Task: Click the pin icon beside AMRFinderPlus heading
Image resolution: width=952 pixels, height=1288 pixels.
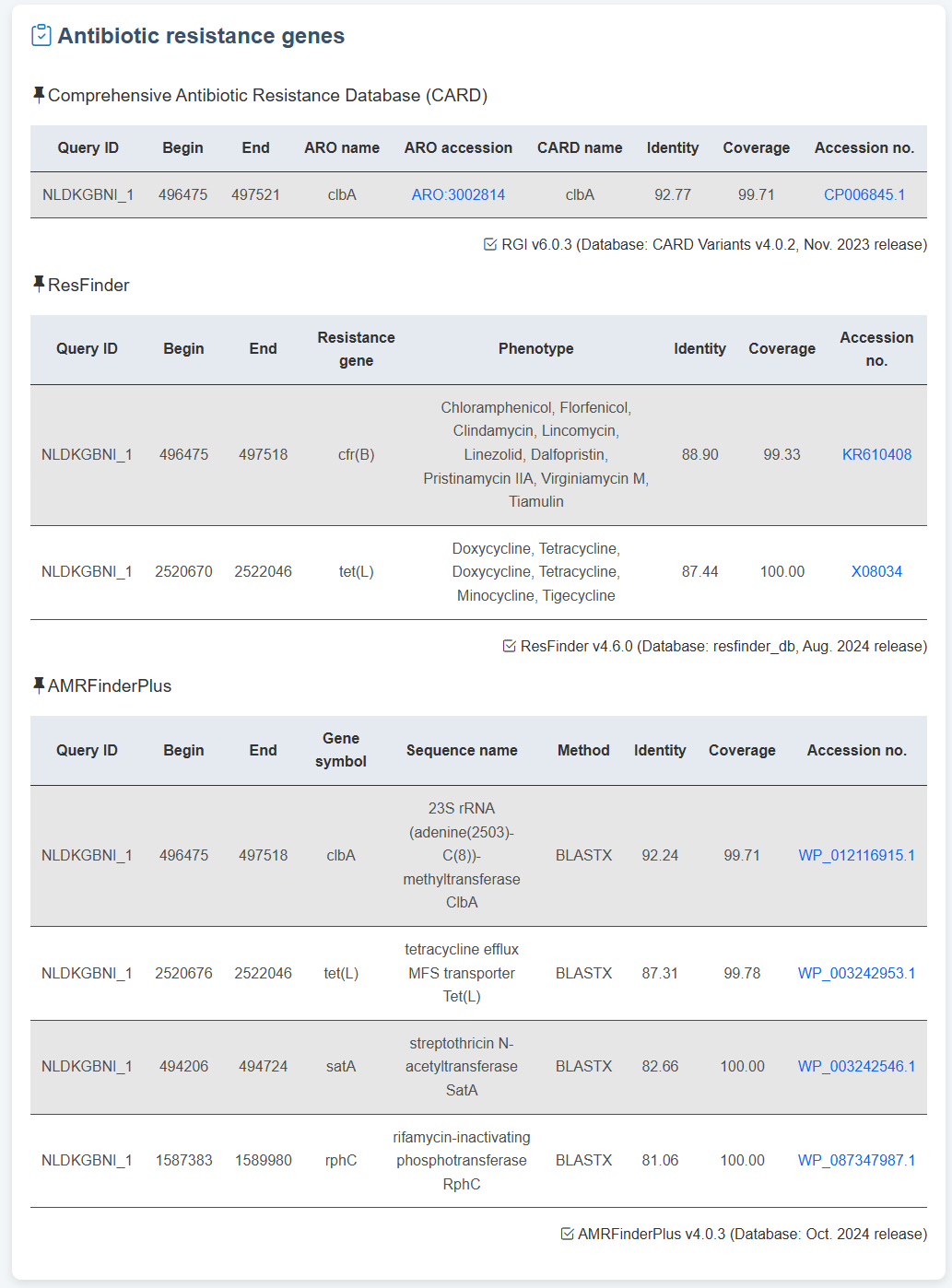Action: coord(38,685)
